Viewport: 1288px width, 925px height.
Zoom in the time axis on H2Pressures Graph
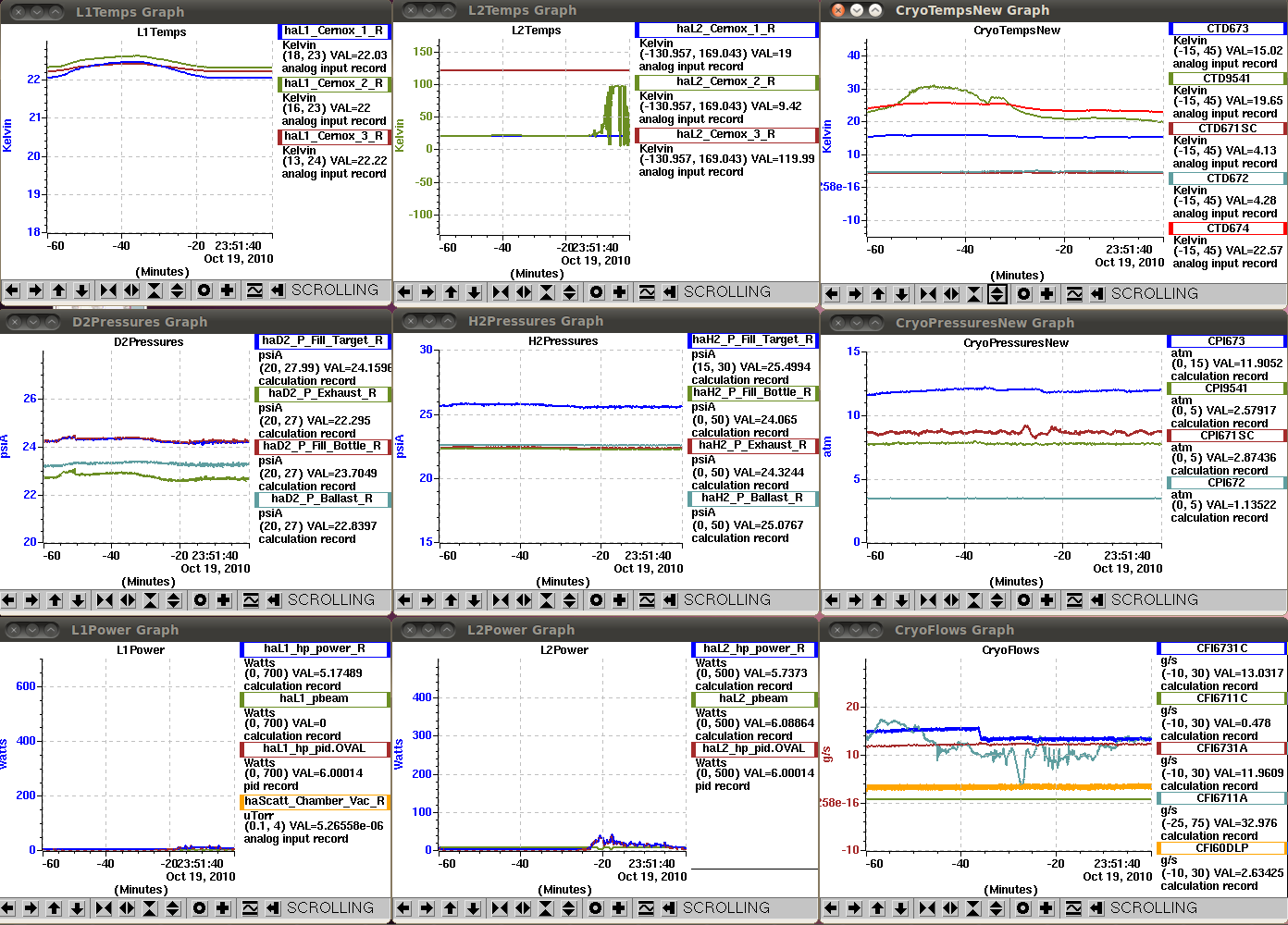501,600
